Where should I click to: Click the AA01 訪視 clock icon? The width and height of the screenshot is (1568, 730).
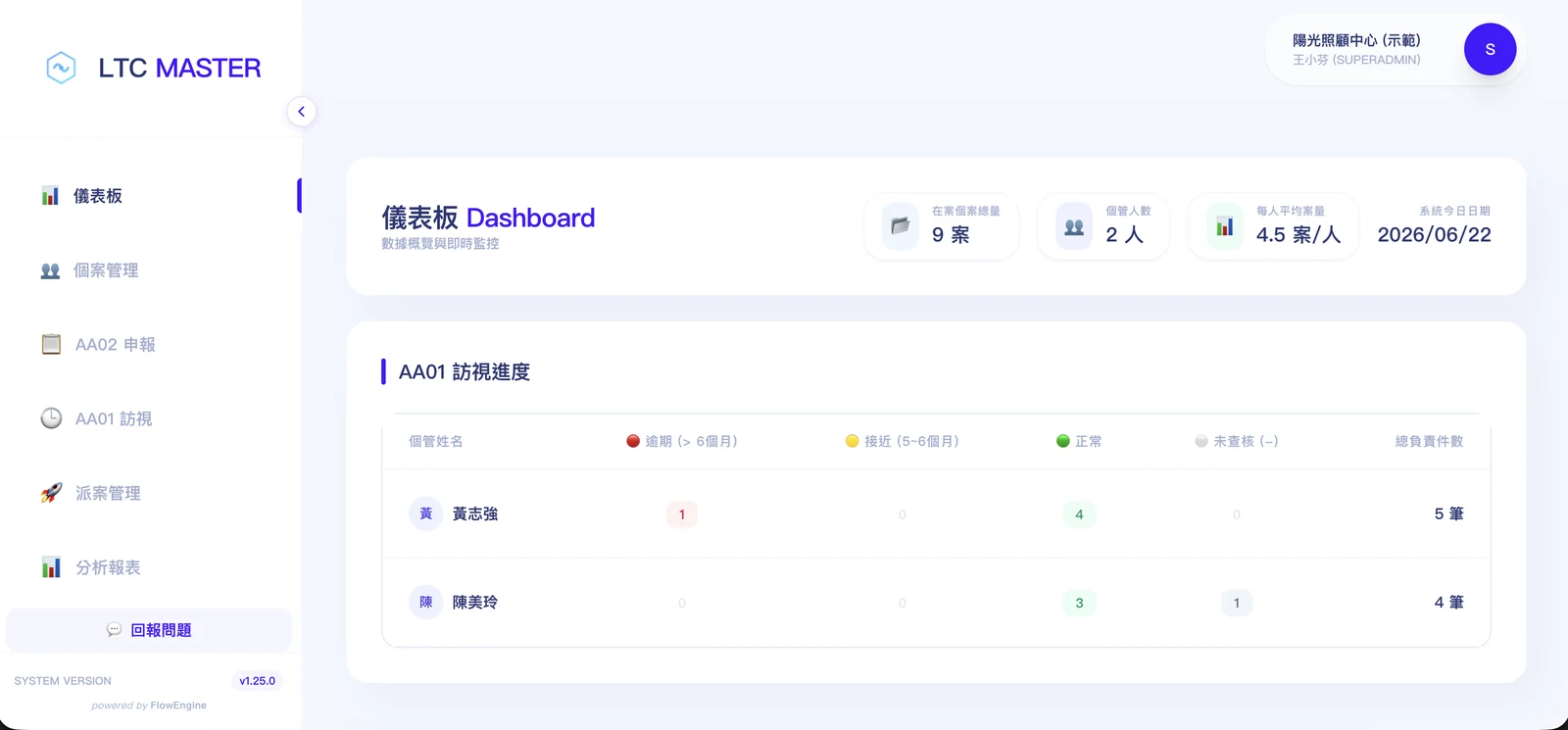pos(51,418)
